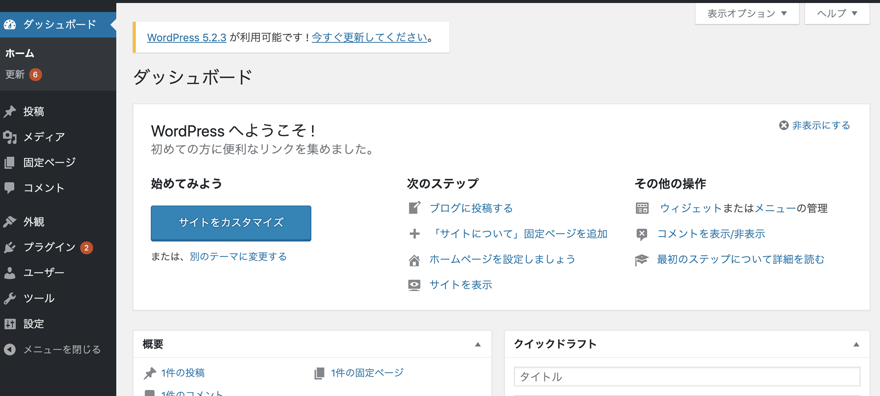Click 別のテーマに変更する link
This screenshot has width=880, height=396.
pos(238,257)
